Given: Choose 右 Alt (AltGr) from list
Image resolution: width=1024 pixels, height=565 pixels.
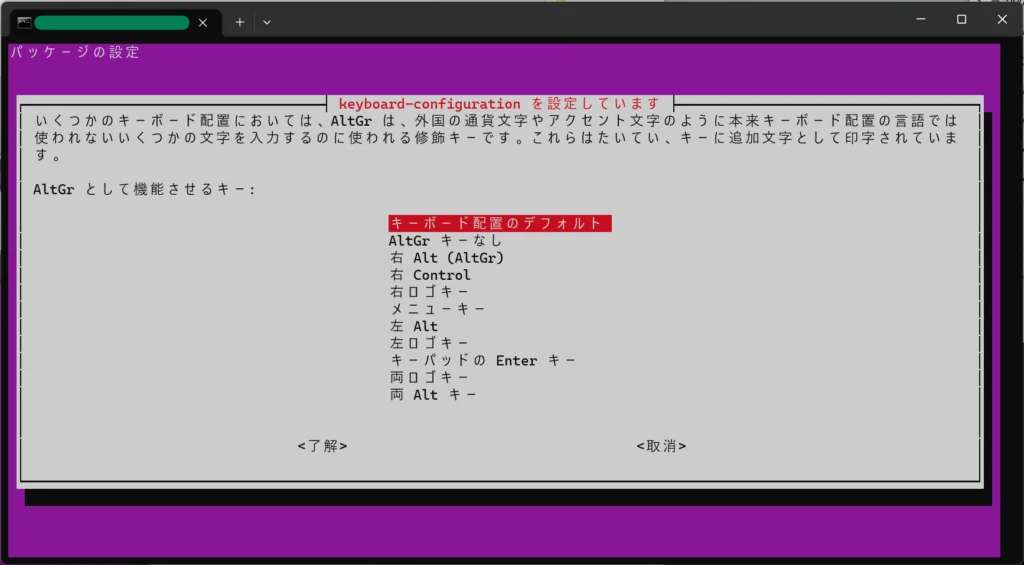Looking at the screenshot, I should pos(447,258).
